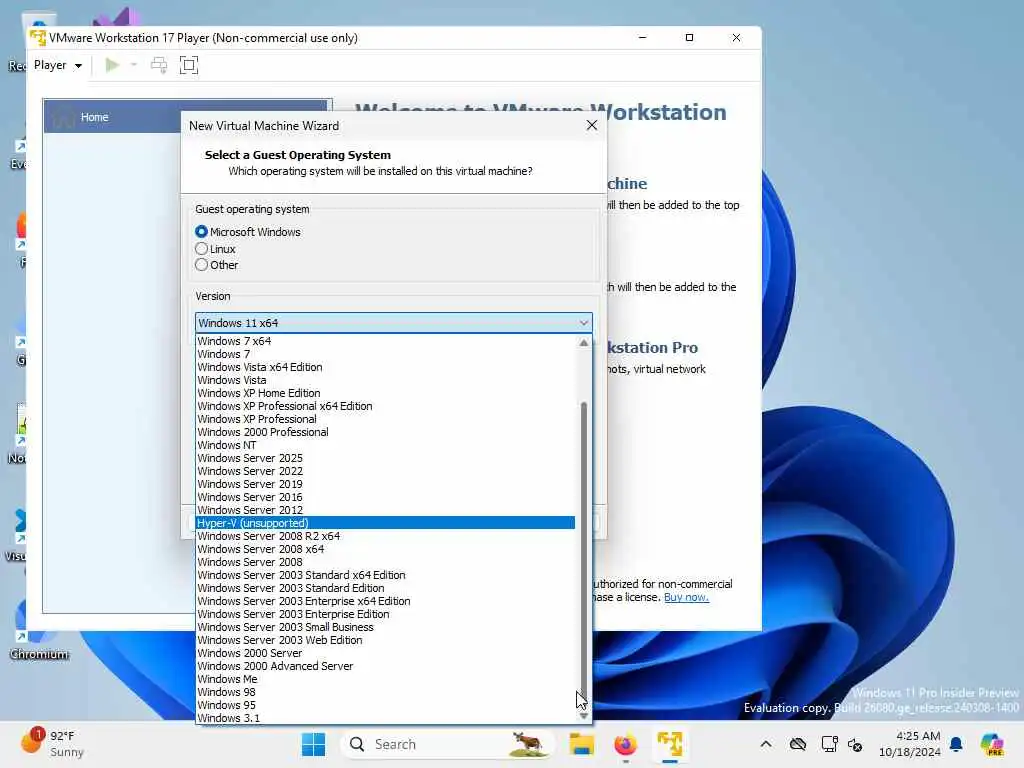This screenshot has width=1024, height=768.
Task: Click the muted sound tray icon
Action: point(855,744)
